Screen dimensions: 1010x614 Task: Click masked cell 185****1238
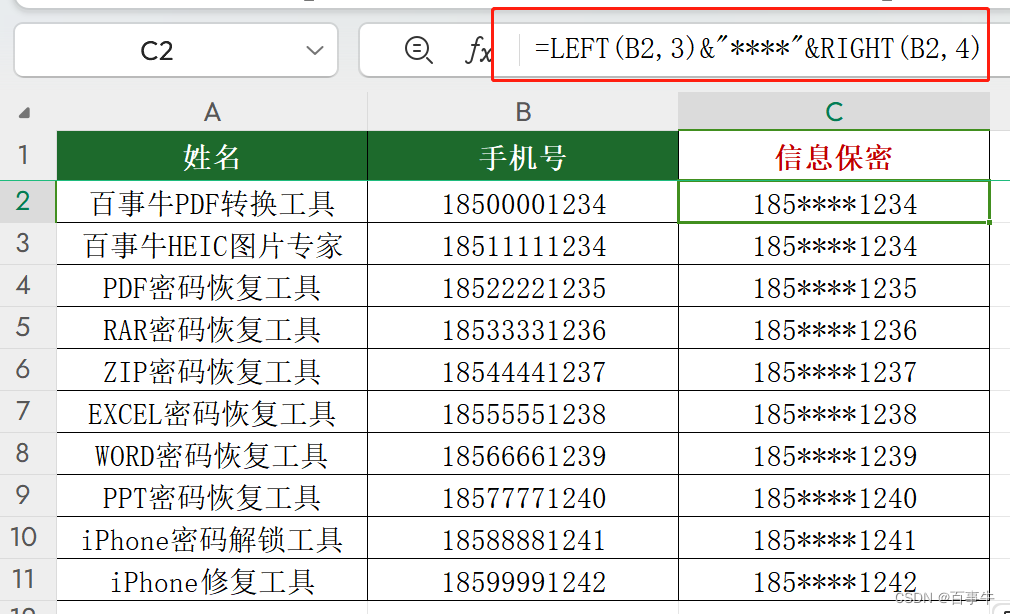(x=834, y=412)
